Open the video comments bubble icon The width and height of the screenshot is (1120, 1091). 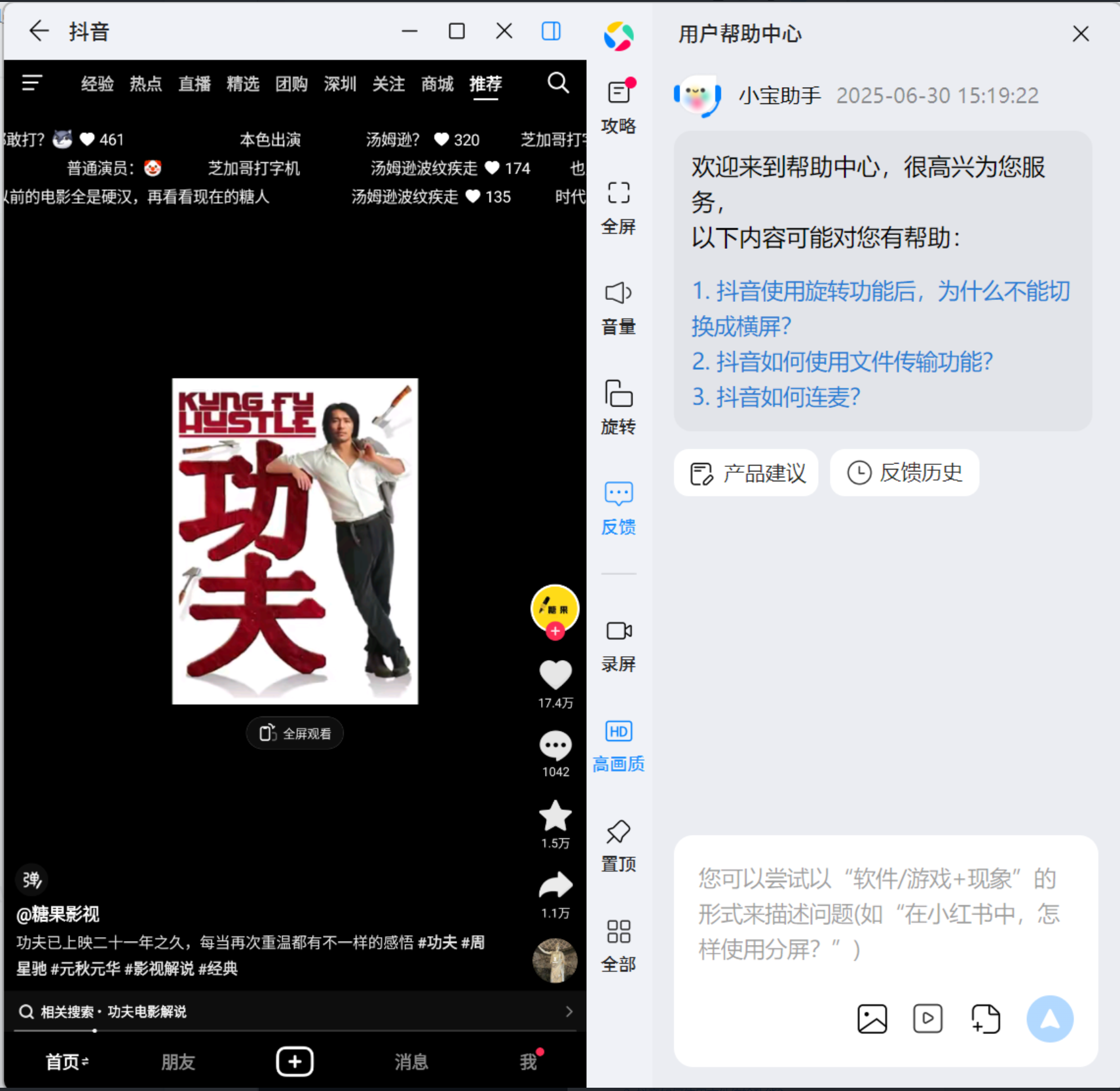pyautogui.click(x=555, y=745)
